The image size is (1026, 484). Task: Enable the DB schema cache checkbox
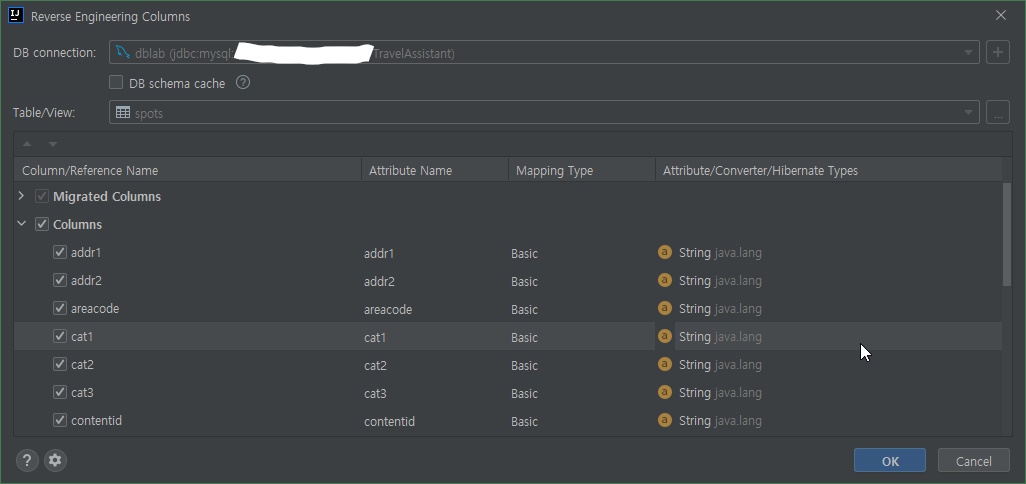[116, 83]
